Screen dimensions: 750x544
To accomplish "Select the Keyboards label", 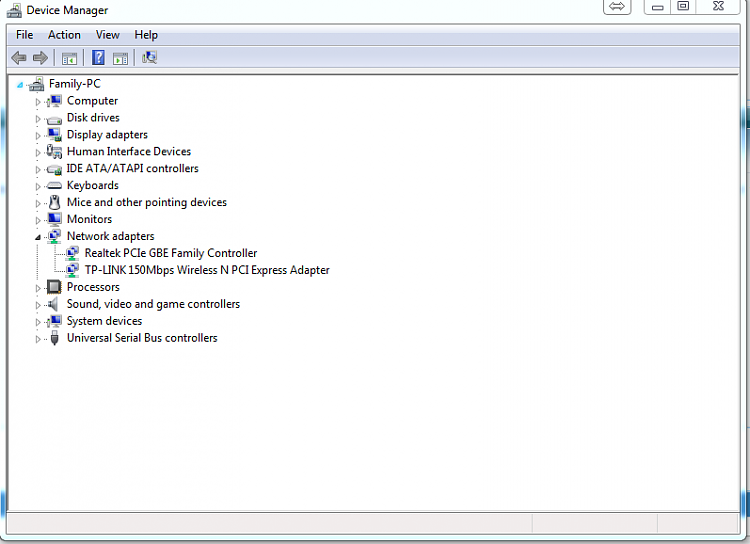I will (x=93, y=186).
